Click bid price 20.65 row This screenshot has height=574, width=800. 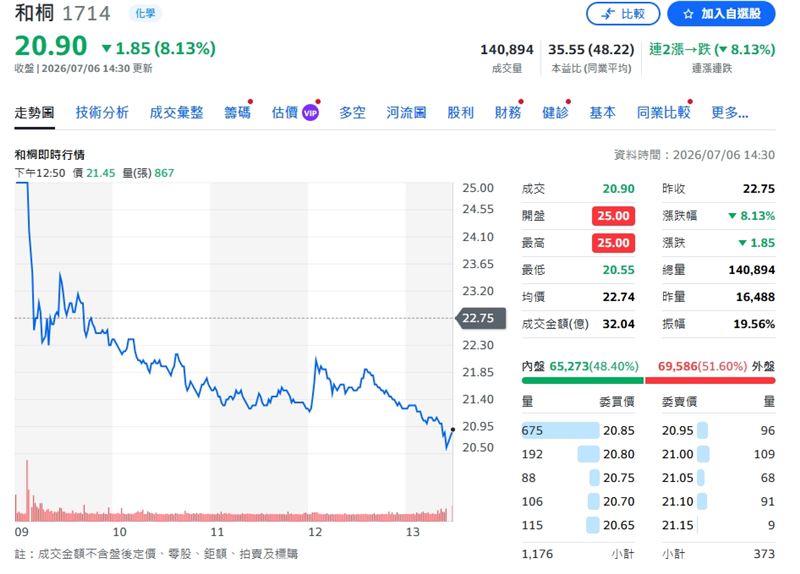(578, 525)
